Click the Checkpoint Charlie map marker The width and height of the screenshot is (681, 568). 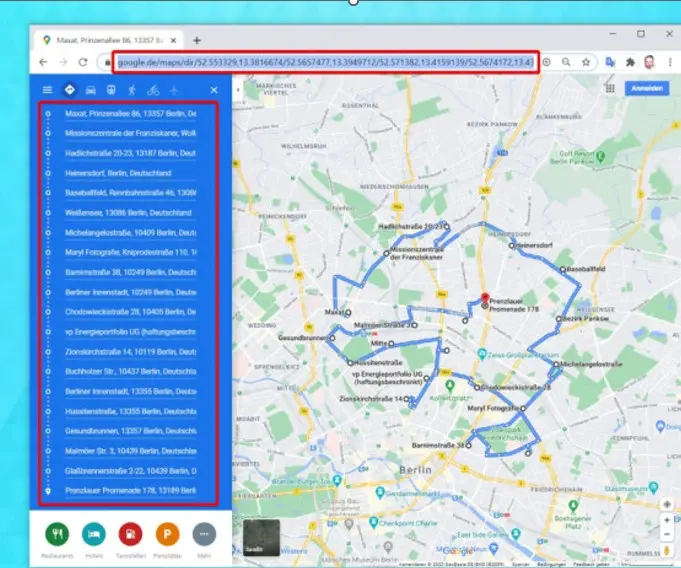click(373, 522)
